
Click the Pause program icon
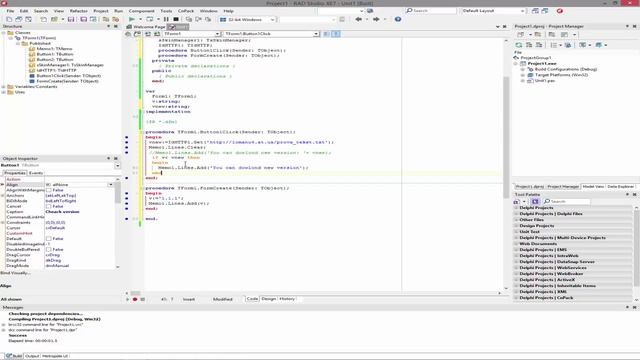(166, 19)
